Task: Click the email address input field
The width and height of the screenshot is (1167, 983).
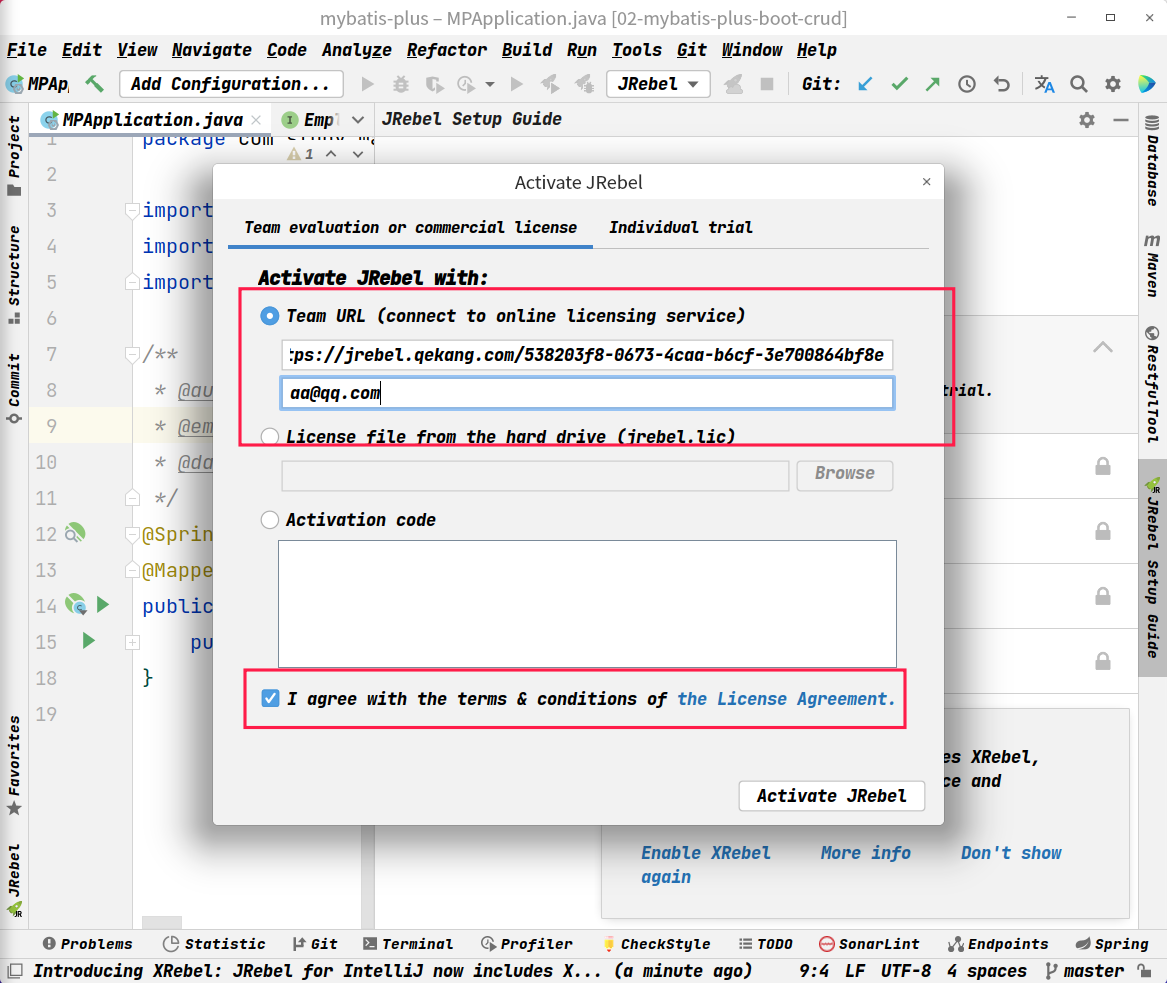Action: (587, 393)
